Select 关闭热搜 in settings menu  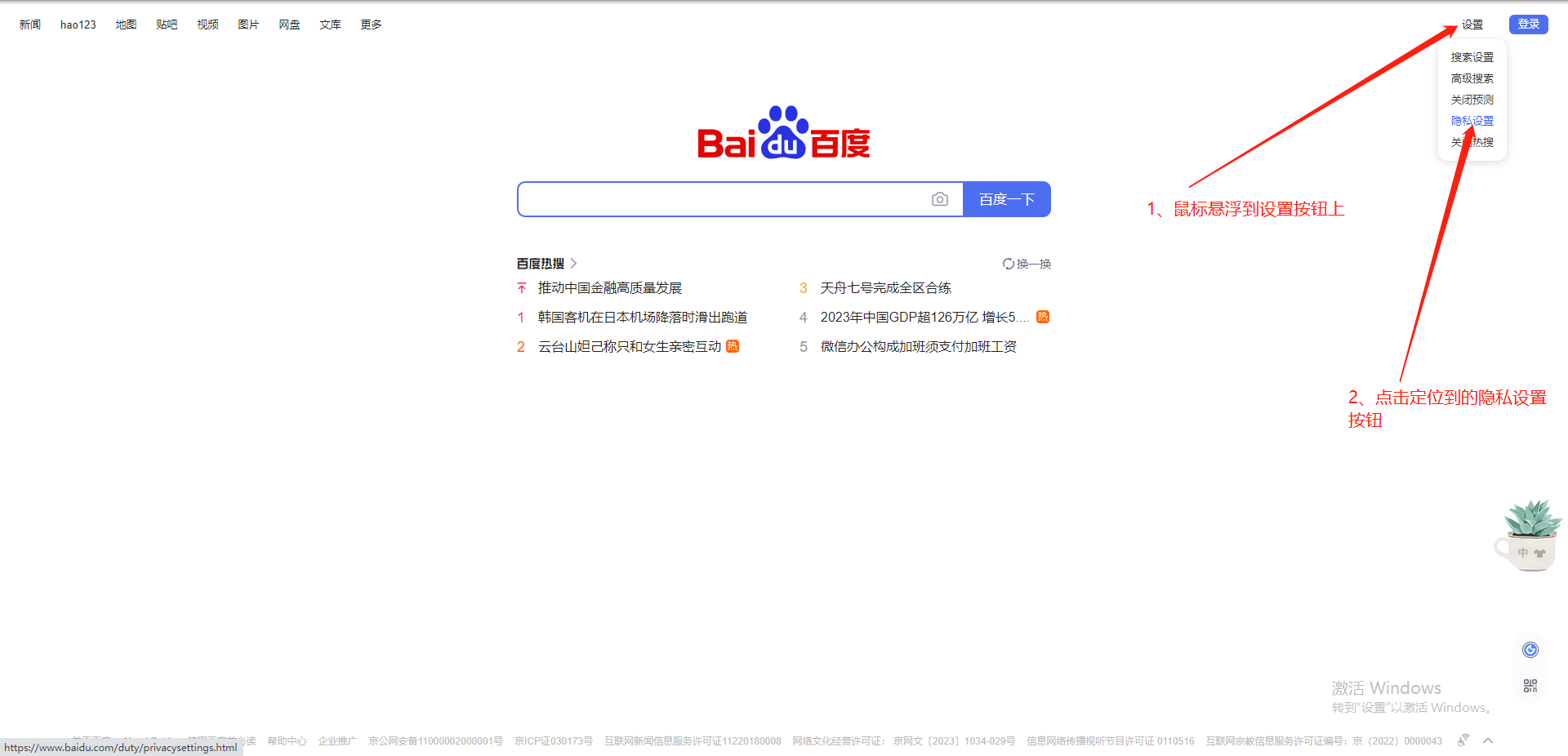(x=1472, y=141)
